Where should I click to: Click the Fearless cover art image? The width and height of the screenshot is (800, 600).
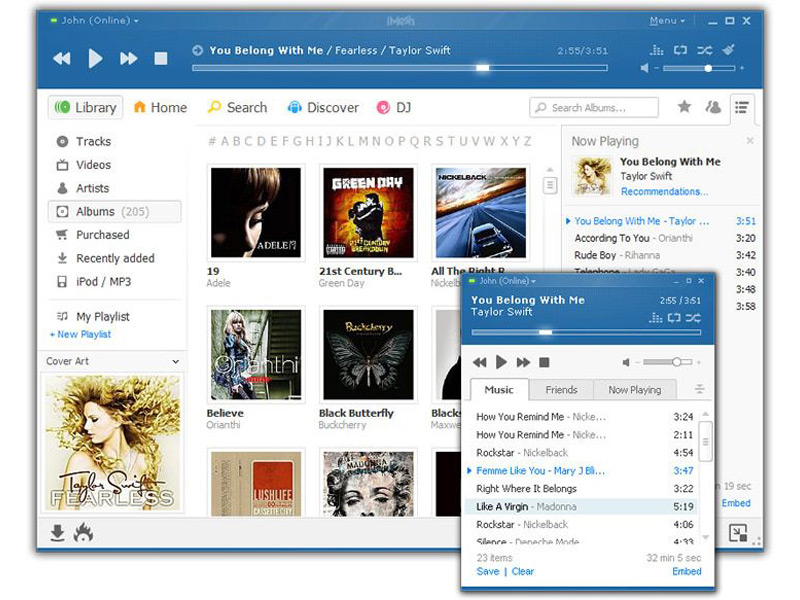pyautogui.click(x=113, y=443)
